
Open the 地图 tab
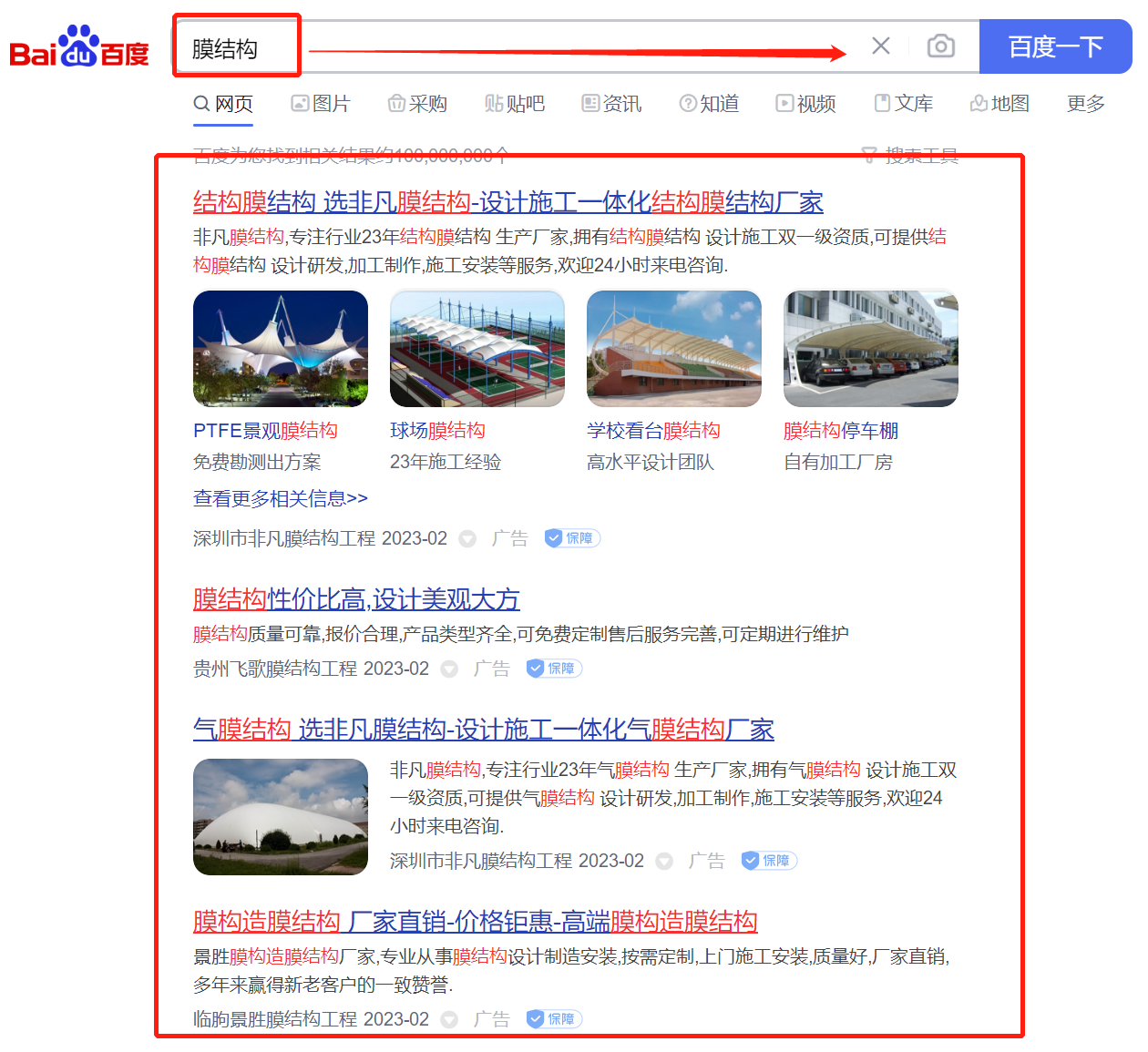[x=999, y=104]
